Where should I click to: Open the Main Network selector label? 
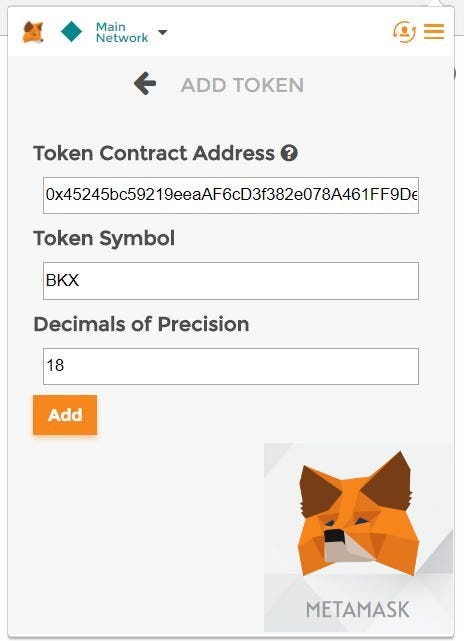pyautogui.click(x=122, y=32)
